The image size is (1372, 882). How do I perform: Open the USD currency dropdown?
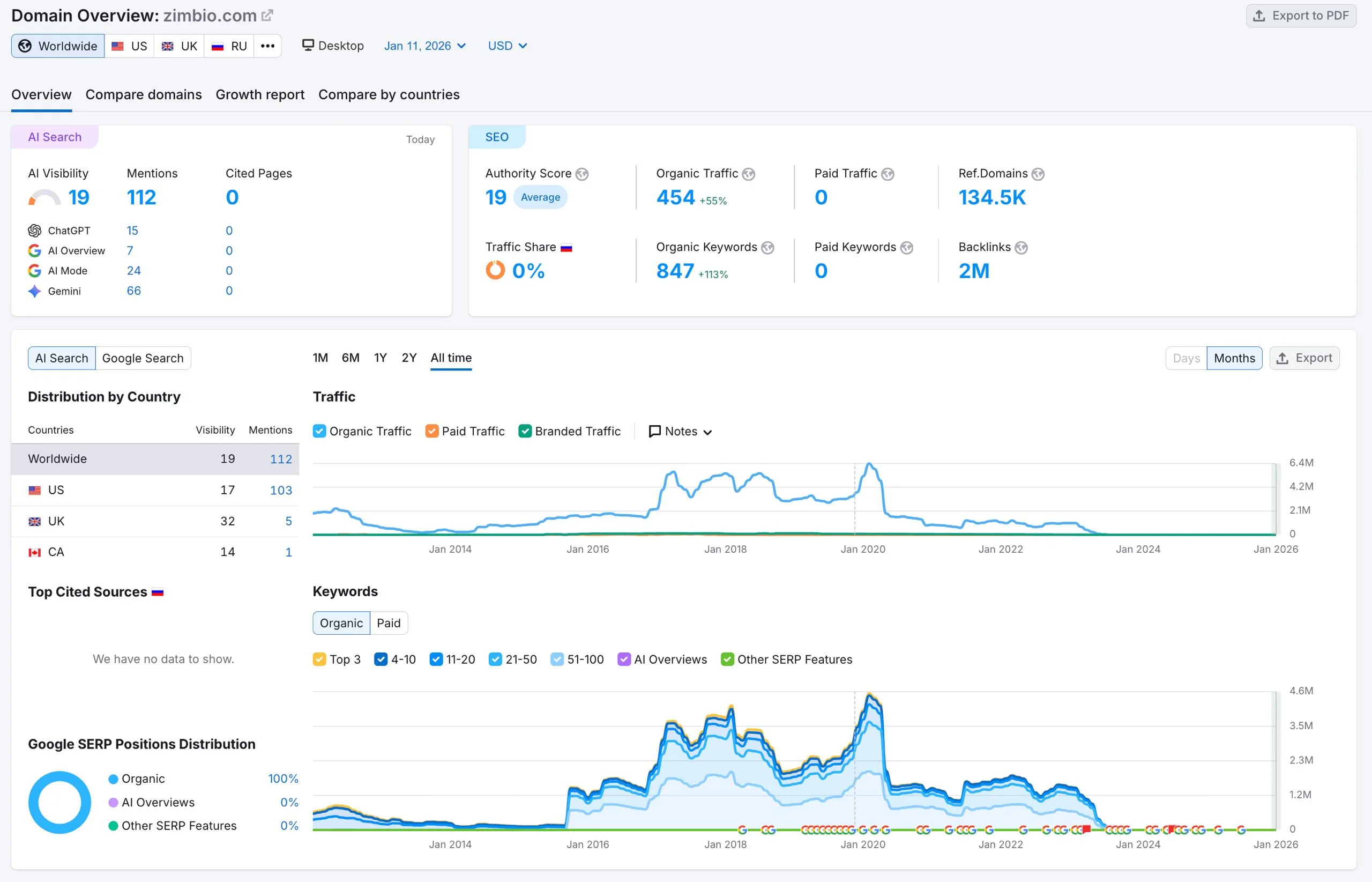(507, 46)
